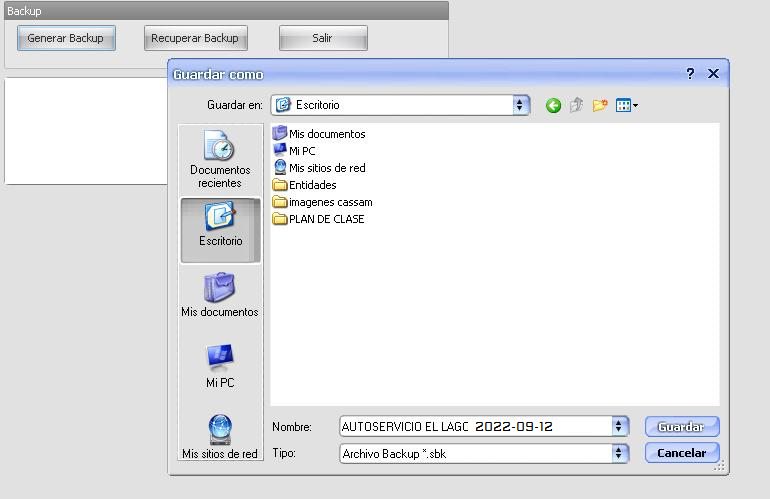This screenshot has height=499, width=770.
Task: Click the Generar Backup button
Action: pyautogui.click(x=66, y=38)
